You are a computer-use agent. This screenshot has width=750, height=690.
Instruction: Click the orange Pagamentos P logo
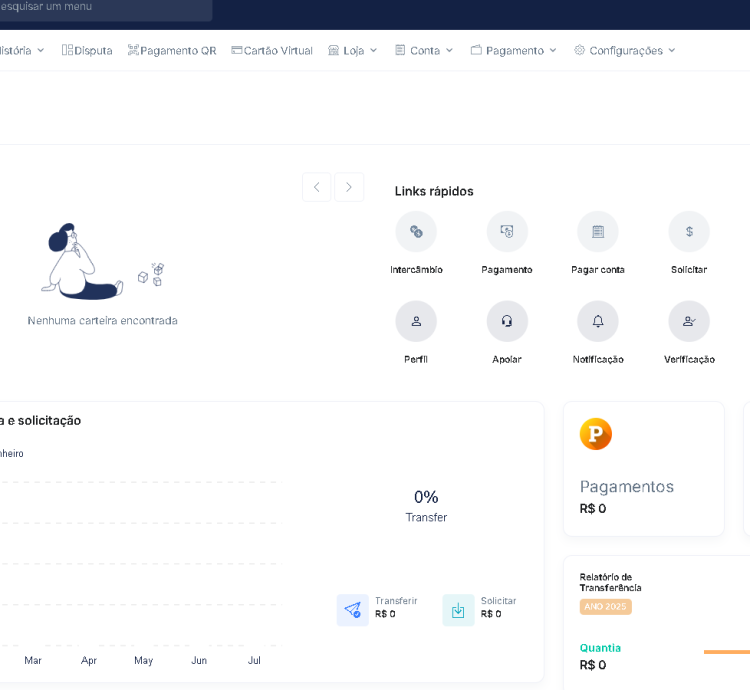pos(596,434)
